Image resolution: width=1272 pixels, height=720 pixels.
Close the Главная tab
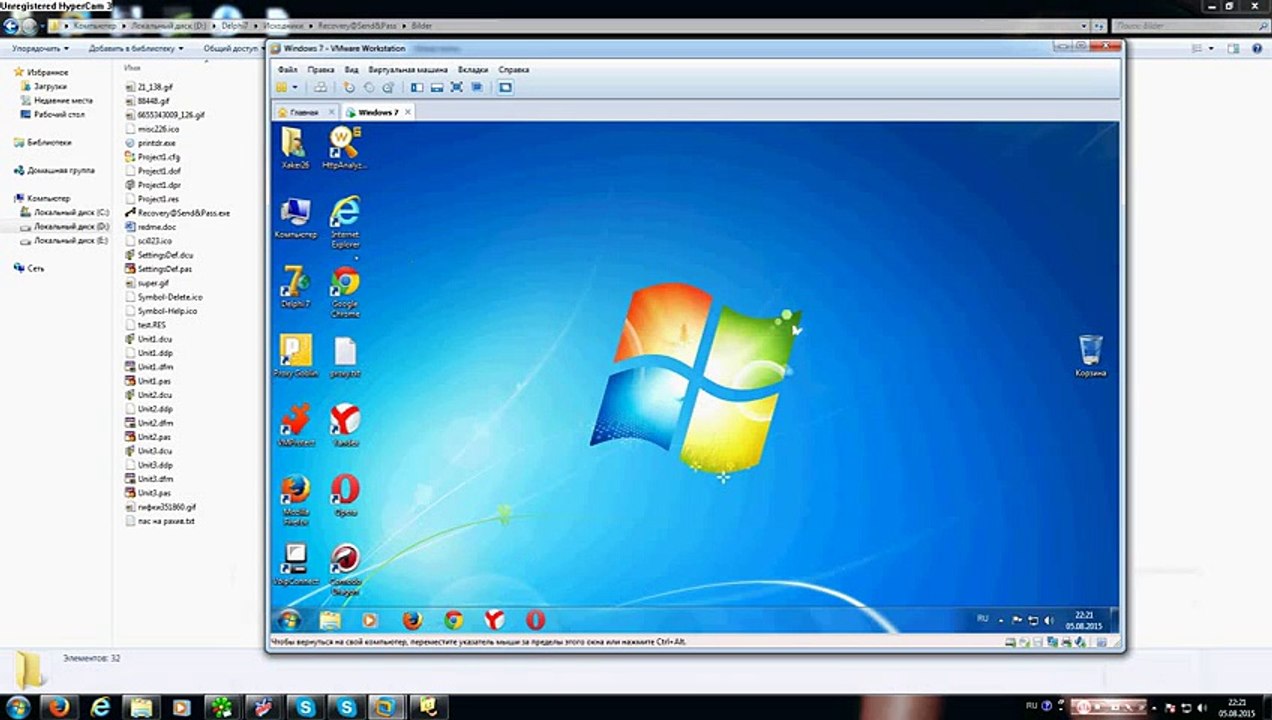330,113
